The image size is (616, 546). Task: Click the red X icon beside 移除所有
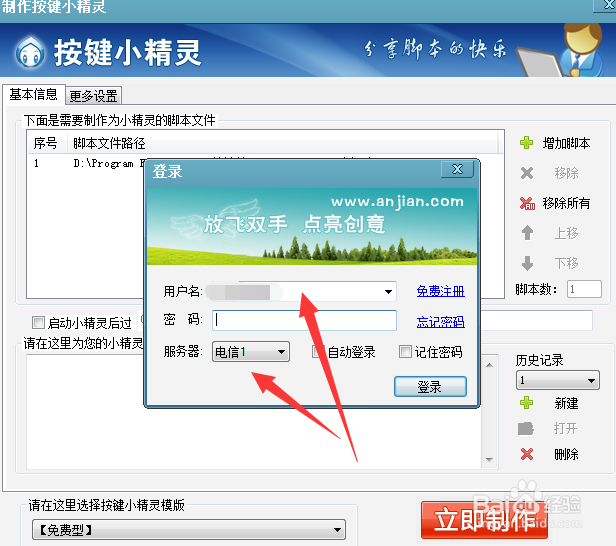point(527,203)
